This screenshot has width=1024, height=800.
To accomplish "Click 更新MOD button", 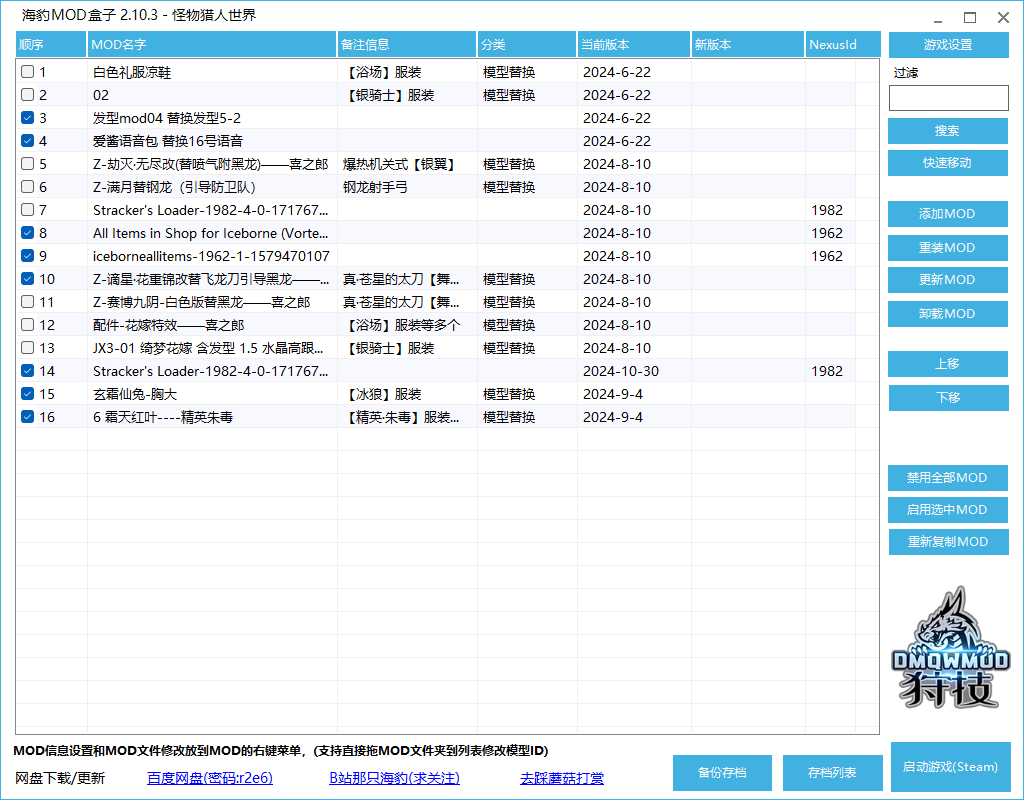I will (948, 280).
